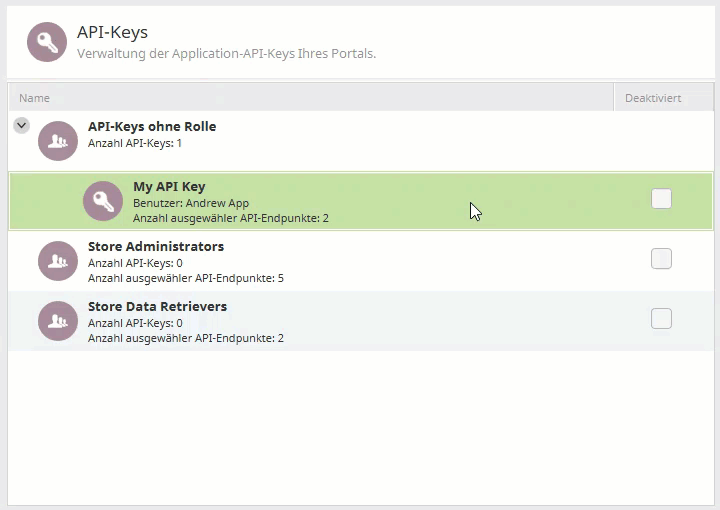The image size is (720, 510).
Task: Click the group icon for API-Keys ohne Rolle
Action: pyautogui.click(x=58, y=141)
